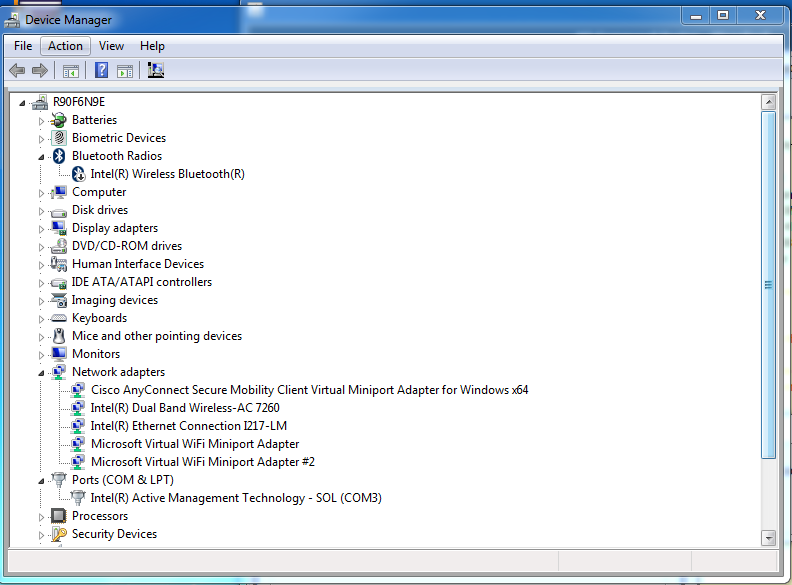
Task: Select the Security Devices key icon
Action: click(x=59, y=534)
